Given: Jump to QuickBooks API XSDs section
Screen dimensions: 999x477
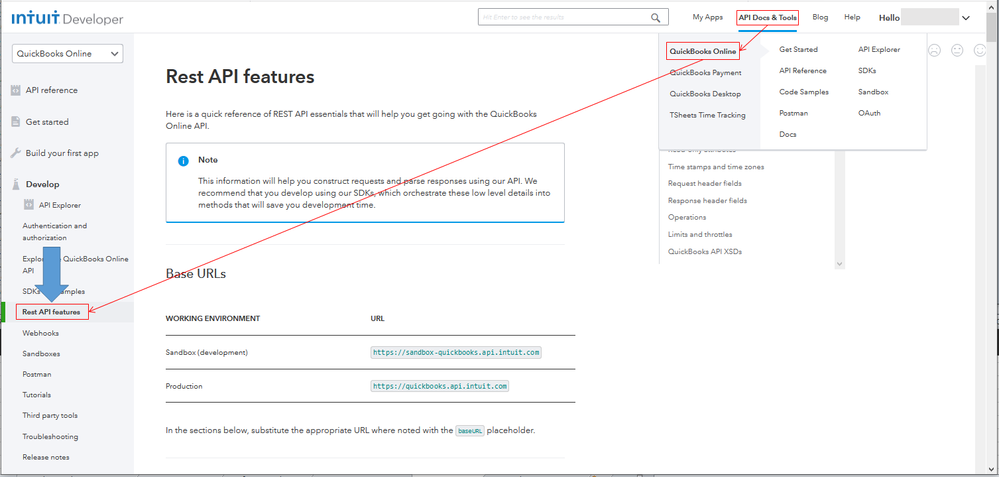Looking at the screenshot, I should pyautogui.click(x=705, y=252).
